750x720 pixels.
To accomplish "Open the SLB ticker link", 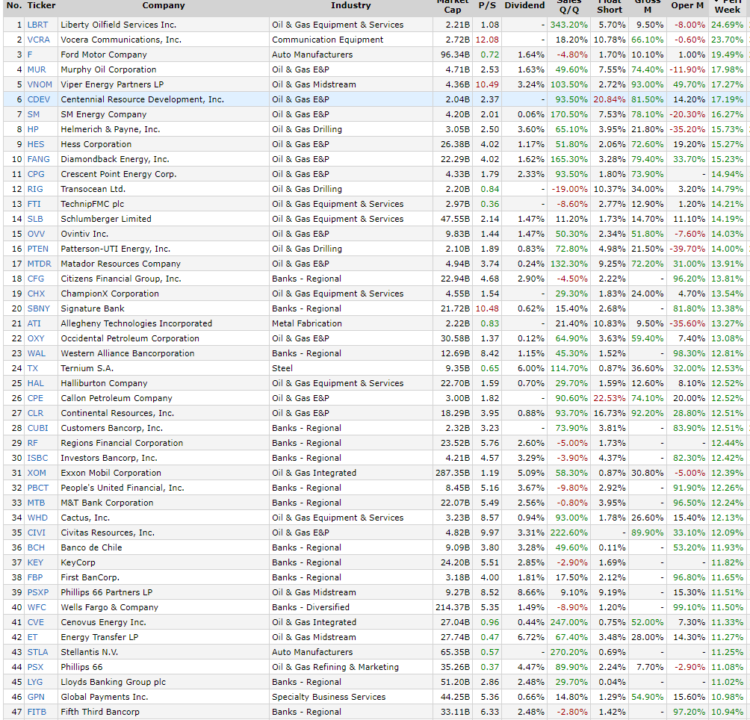I will point(35,219).
